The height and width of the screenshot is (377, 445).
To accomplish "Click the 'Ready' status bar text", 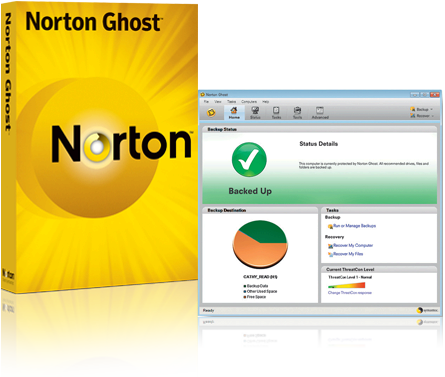I will 208,311.
